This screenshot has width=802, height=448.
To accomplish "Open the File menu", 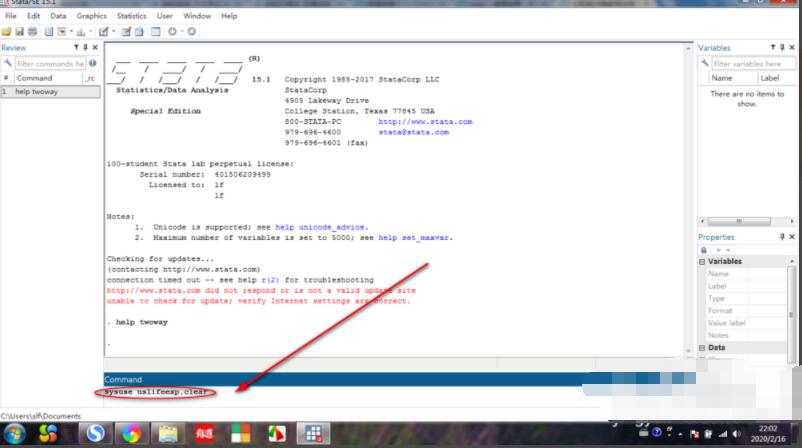I will click(11, 16).
